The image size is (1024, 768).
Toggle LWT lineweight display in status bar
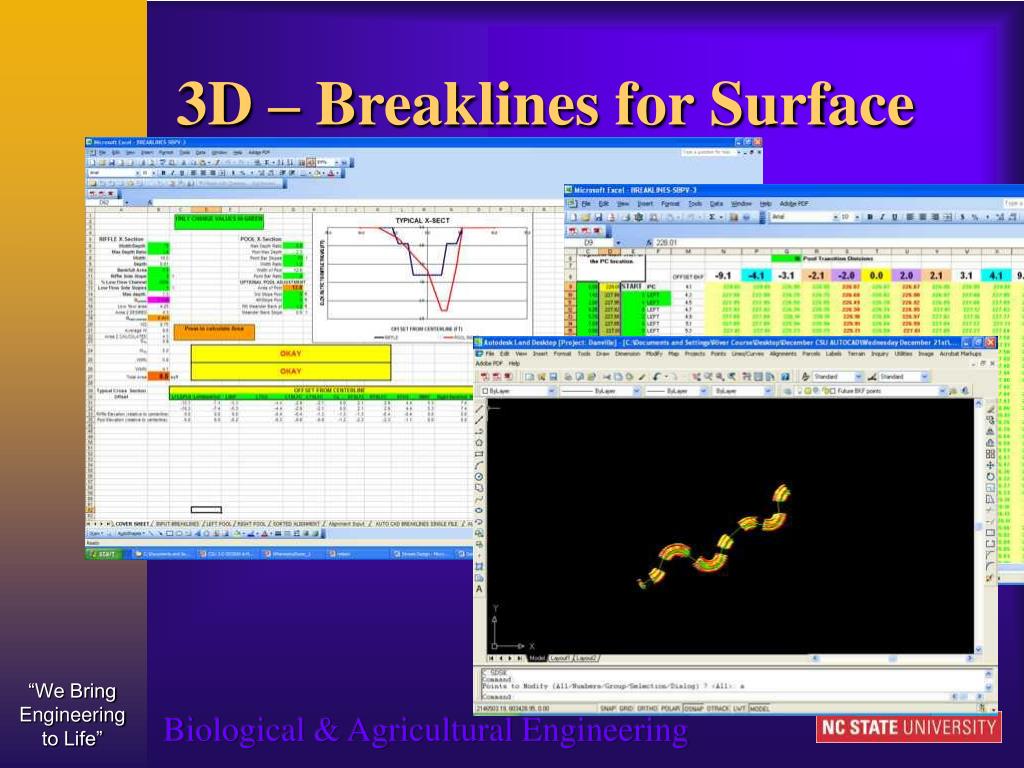(739, 708)
